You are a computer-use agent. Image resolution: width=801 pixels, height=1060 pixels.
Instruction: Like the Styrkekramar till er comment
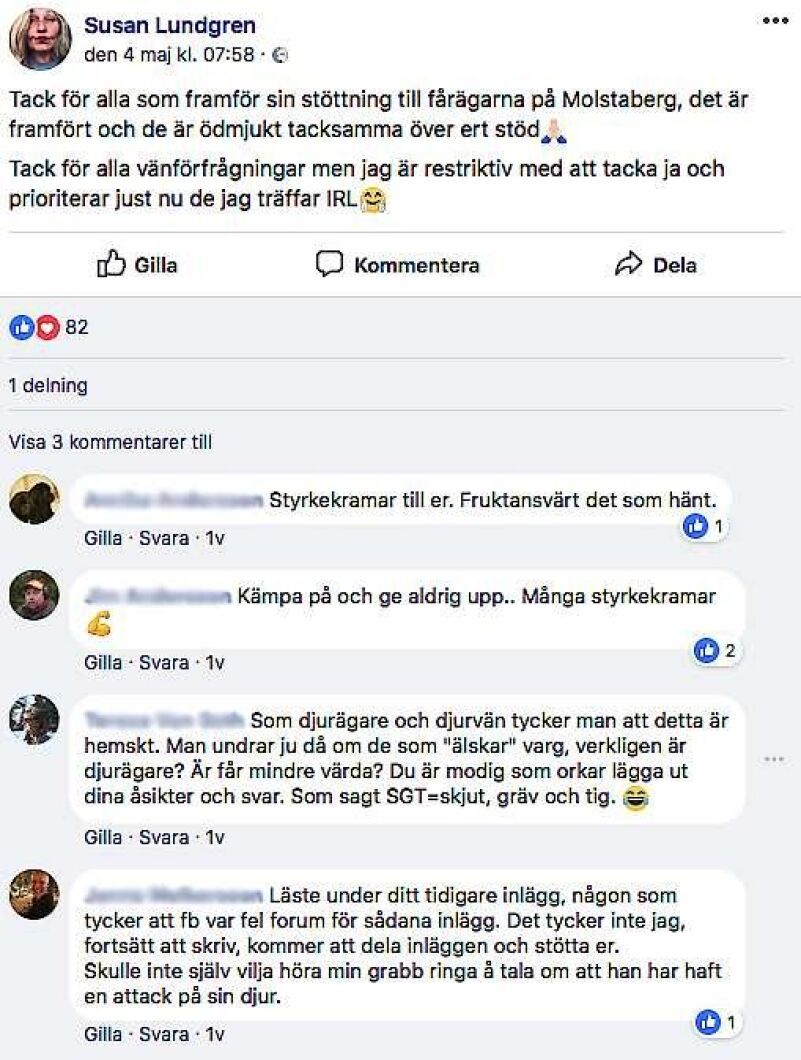102,538
